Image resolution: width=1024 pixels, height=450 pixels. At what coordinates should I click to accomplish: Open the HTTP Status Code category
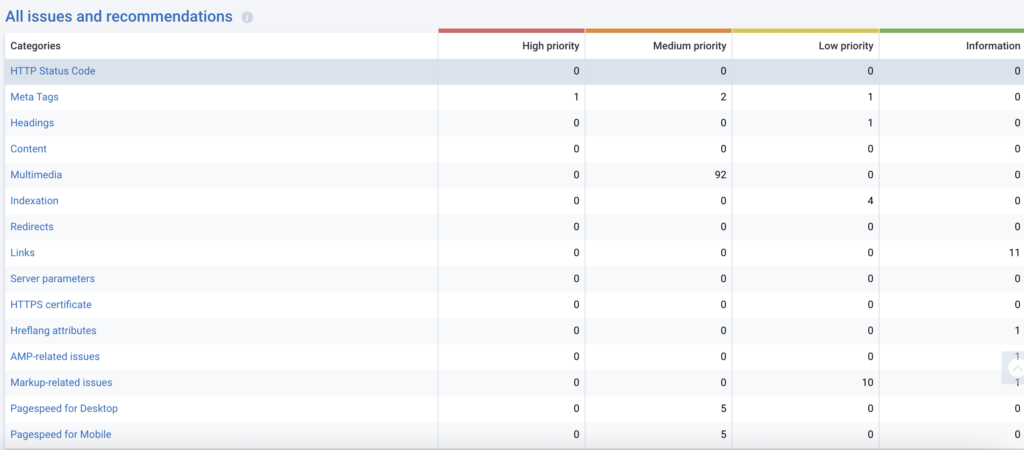point(53,71)
